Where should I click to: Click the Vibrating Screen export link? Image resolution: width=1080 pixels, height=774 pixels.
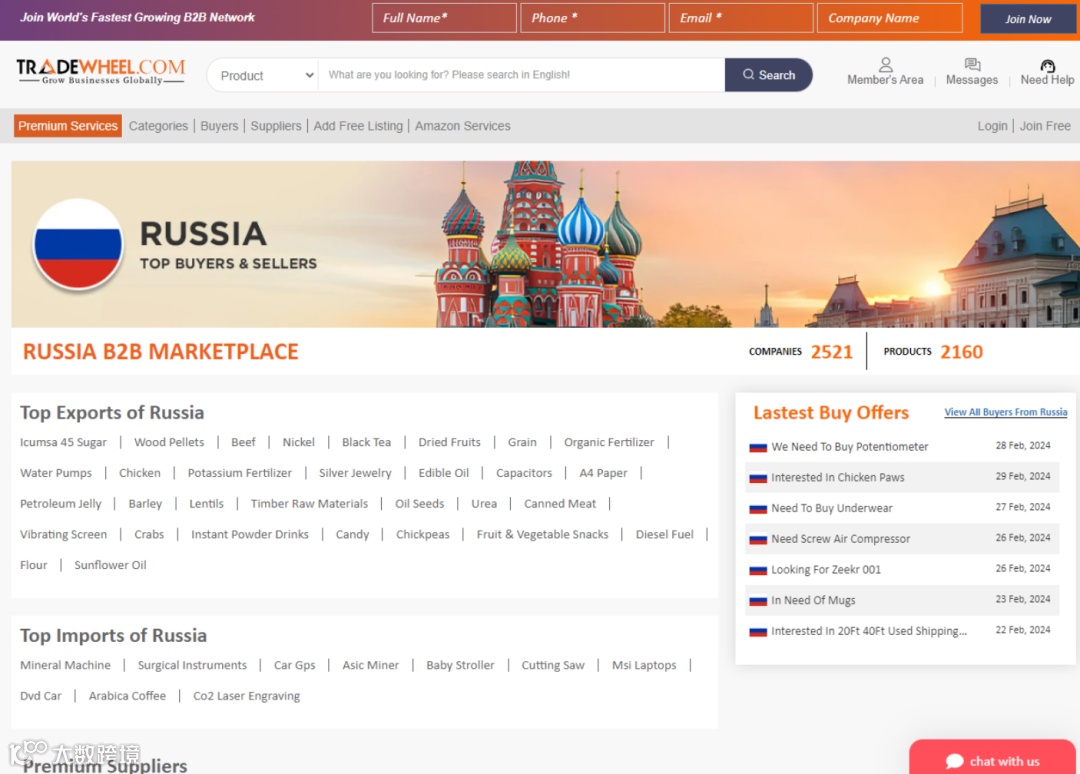point(63,534)
